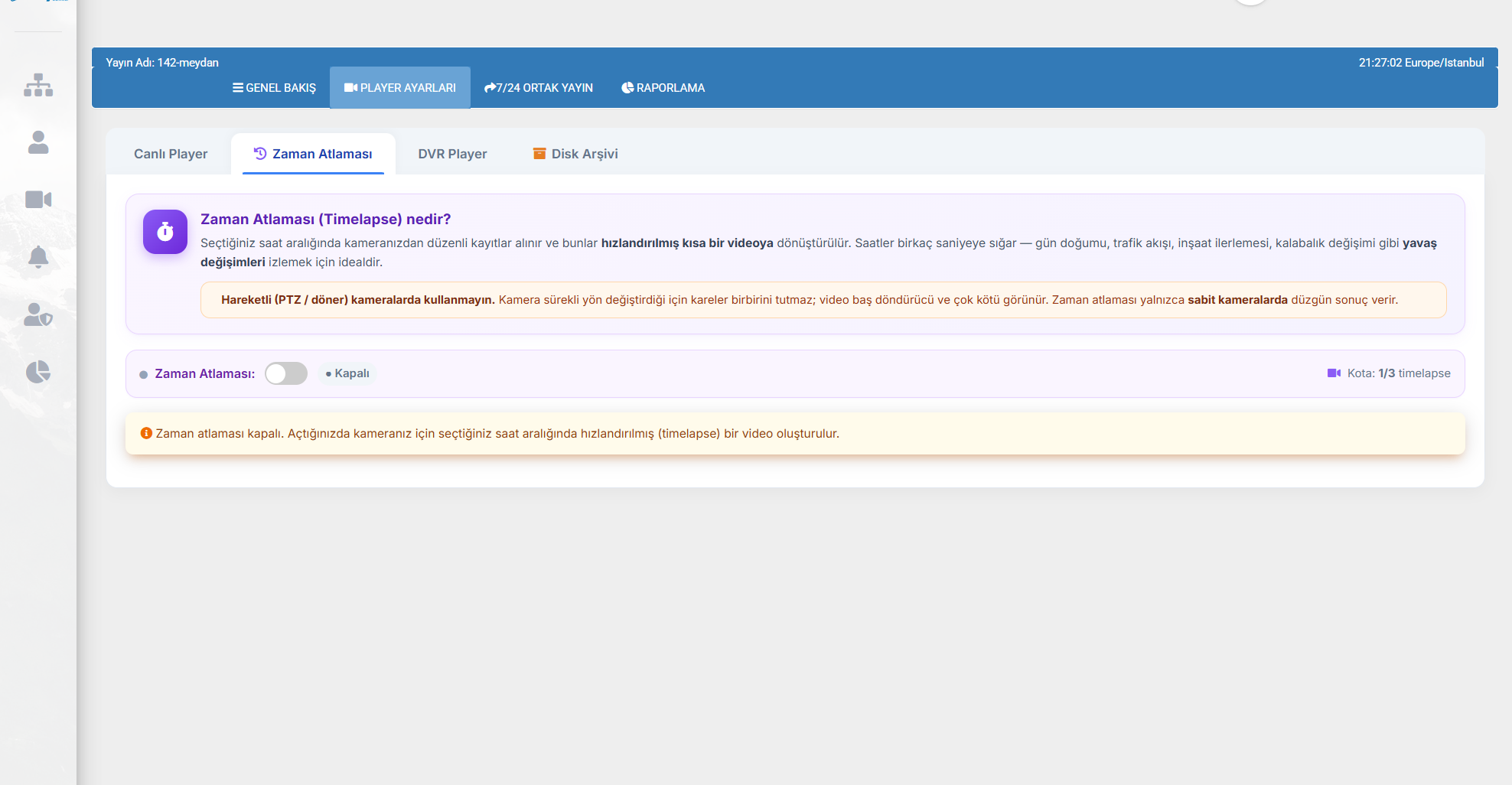Screen dimensions: 1512x785
Task: Open the video camera sidebar icon
Action: tap(38, 200)
